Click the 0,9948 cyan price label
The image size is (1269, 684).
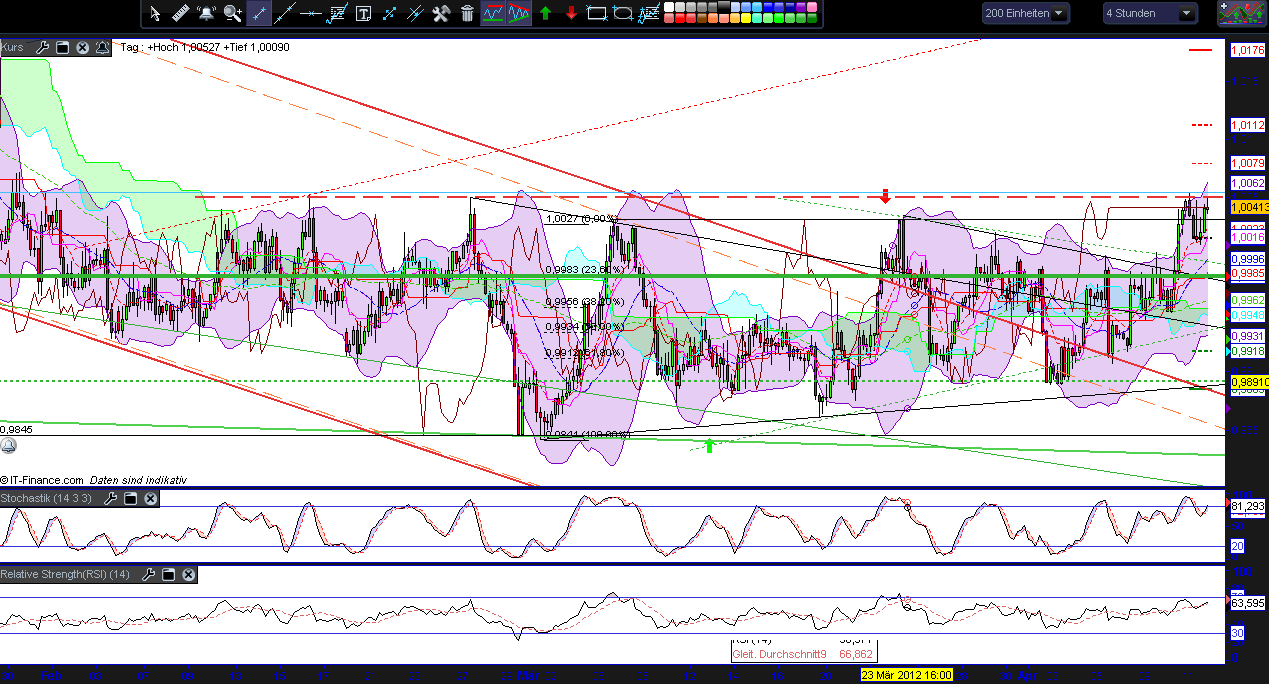coord(1247,315)
